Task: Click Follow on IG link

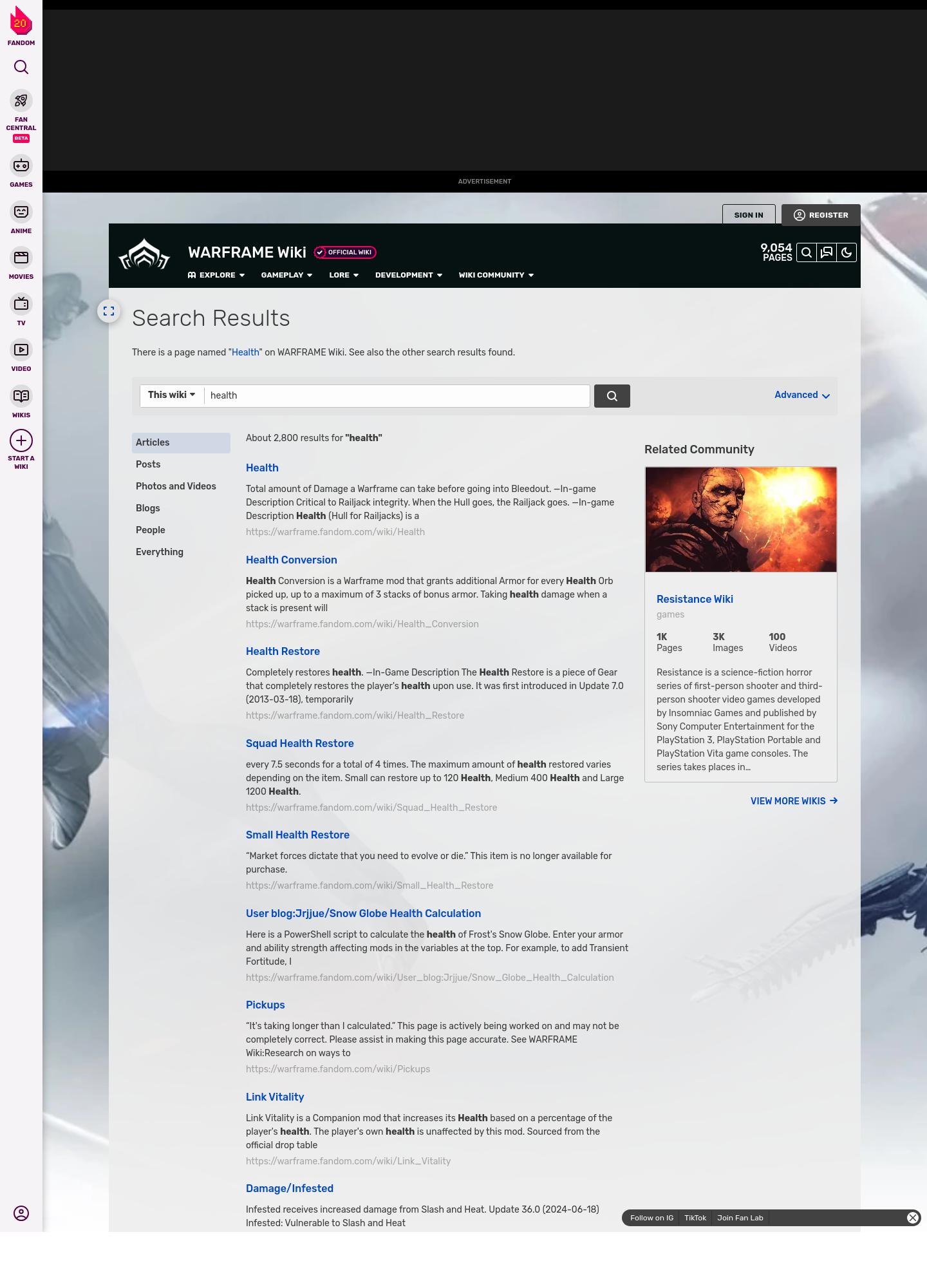Action: 651,1218
